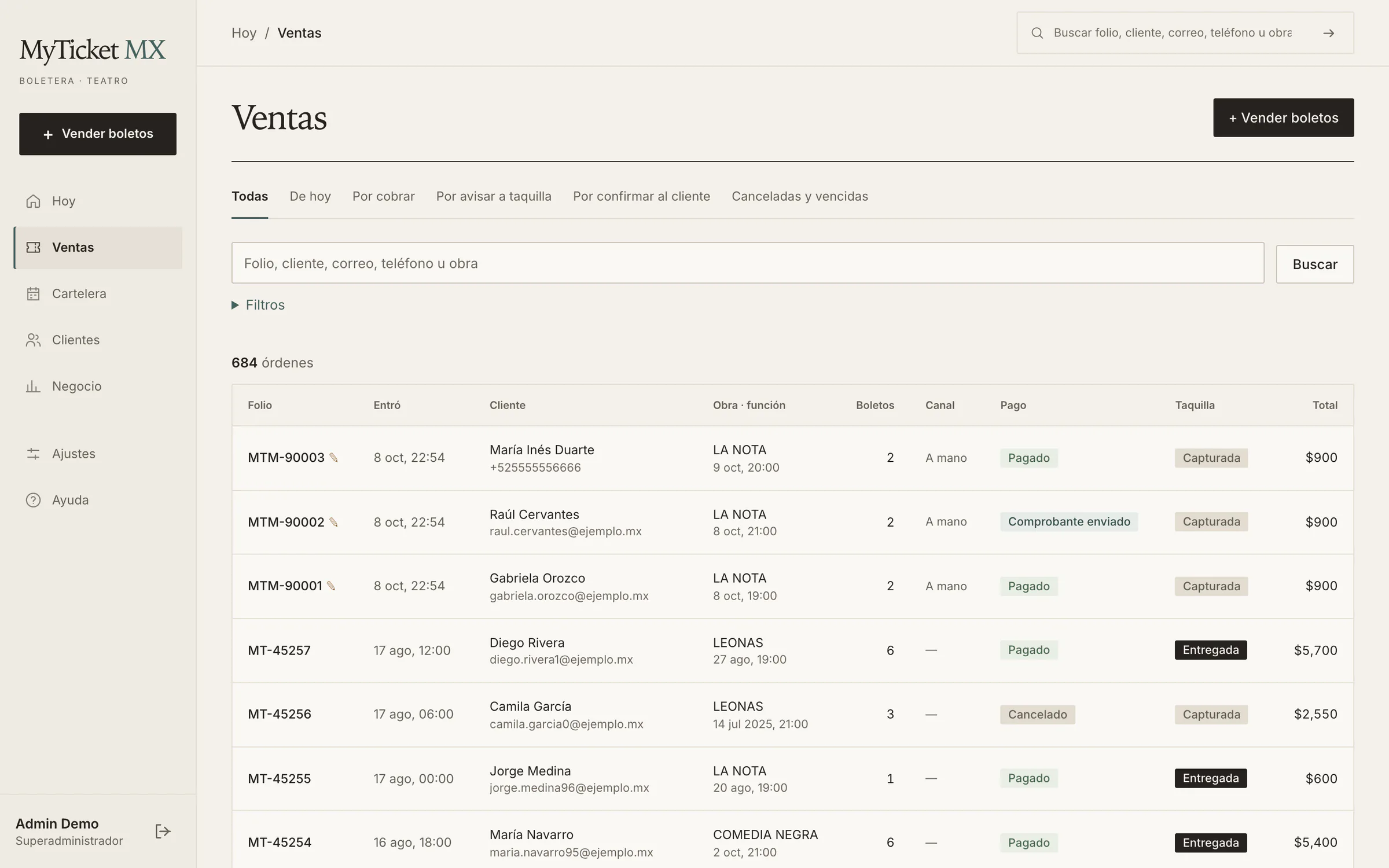This screenshot has height=868, width=1389.
Task: Click the Comprobante enviado payment badge
Action: [x=1069, y=521]
